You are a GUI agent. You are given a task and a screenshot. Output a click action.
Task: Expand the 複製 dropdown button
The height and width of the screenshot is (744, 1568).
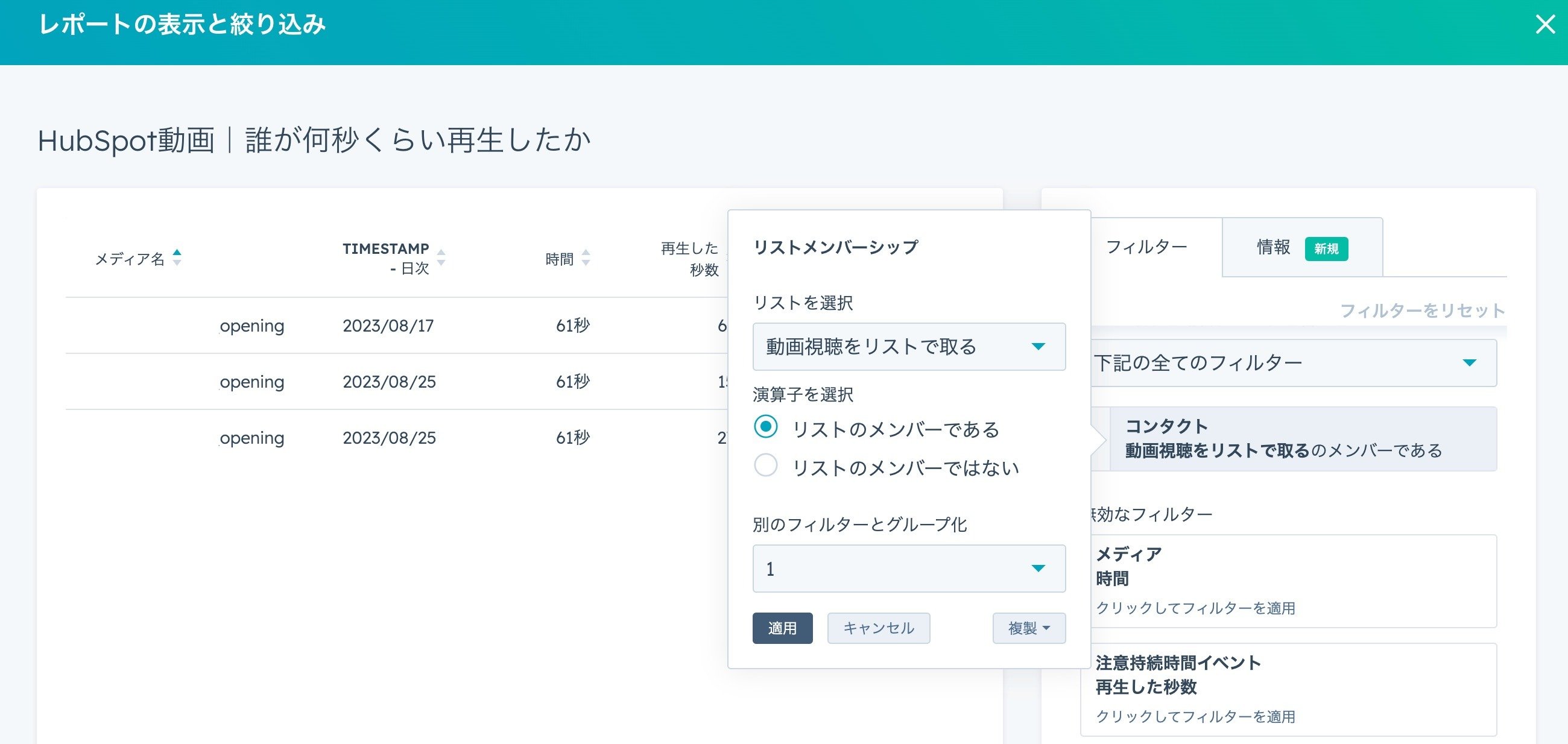pyautogui.click(x=1029, y=628)
